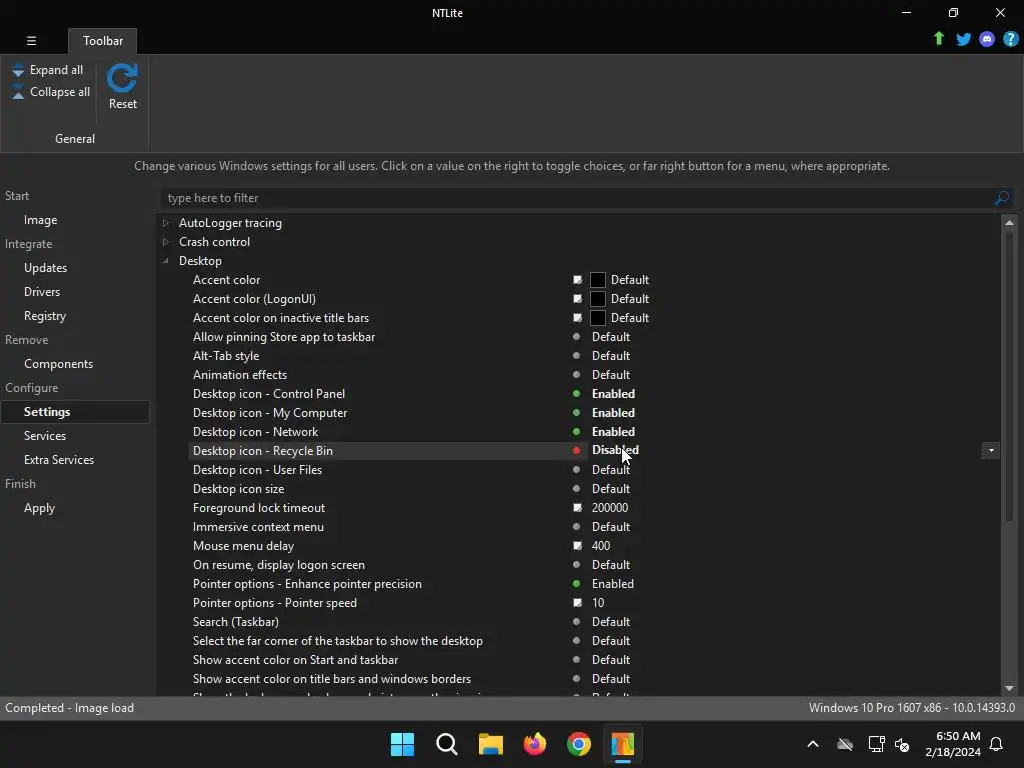The width and height of the screenshot is (1024, 768).
Task: Go to Apply page in sidebar
Action: tap(39, 508)
